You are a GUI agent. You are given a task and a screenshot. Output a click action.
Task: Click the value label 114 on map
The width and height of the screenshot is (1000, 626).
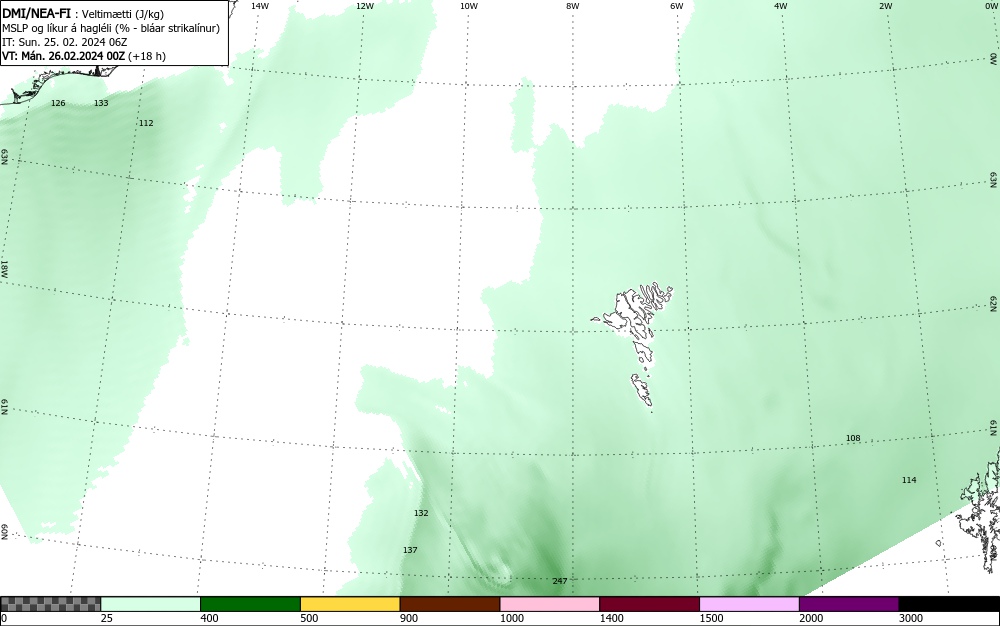click(909, 480)
